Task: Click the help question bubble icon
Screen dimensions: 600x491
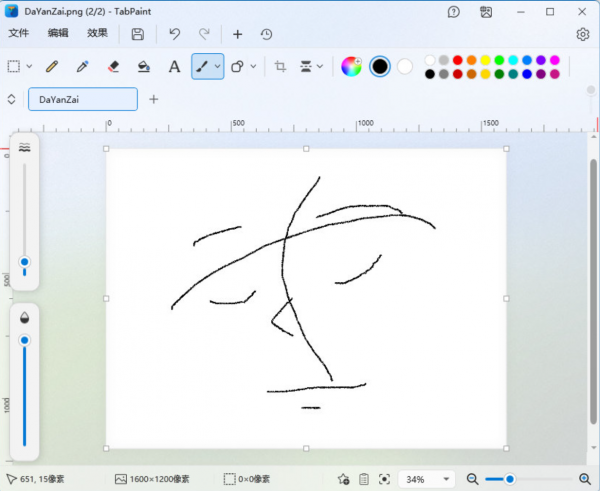Action: pyautogui.click(x=453, y=12)
